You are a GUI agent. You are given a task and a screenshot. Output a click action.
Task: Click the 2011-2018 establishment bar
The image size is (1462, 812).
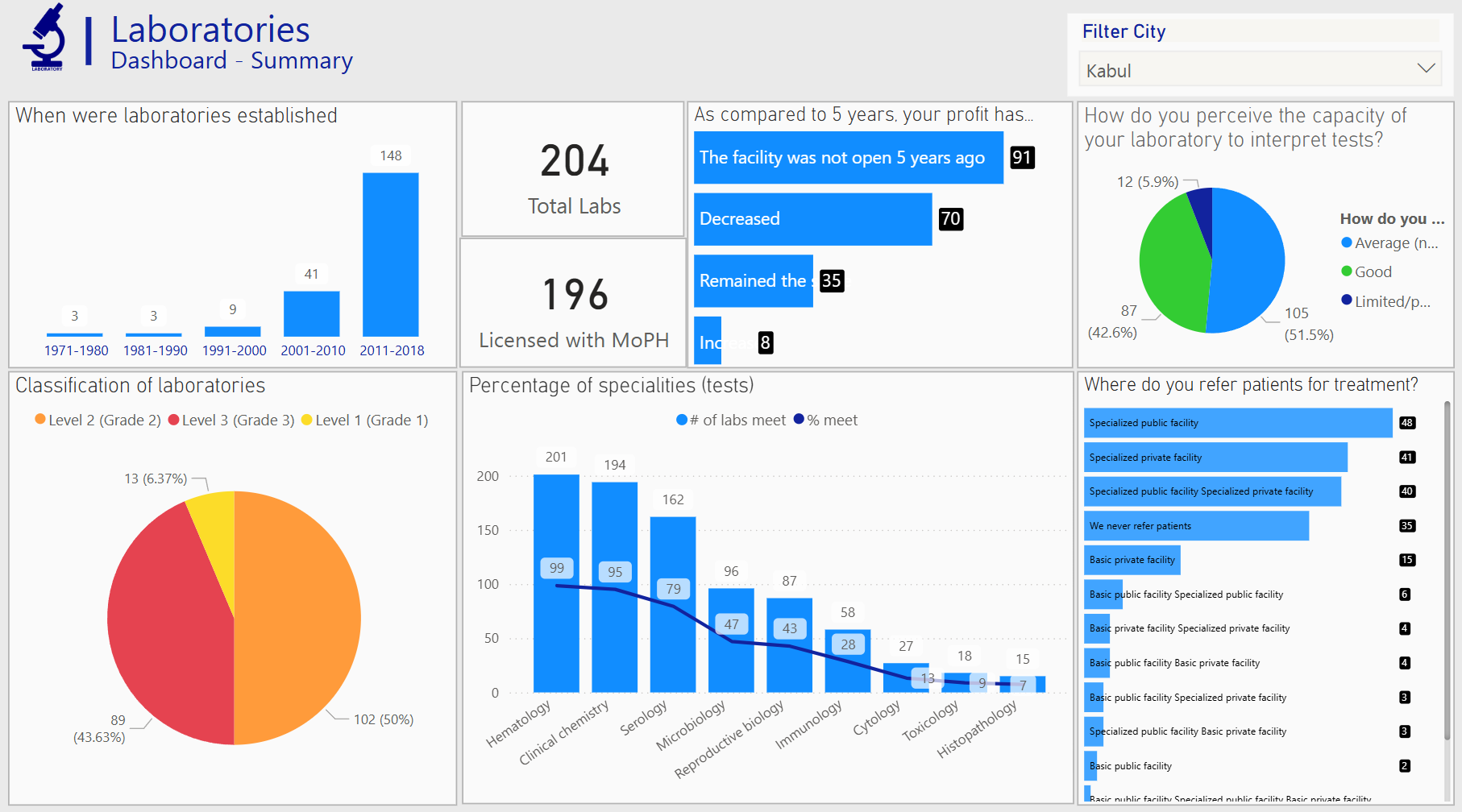pyautogui.click(x=390, y=254)
